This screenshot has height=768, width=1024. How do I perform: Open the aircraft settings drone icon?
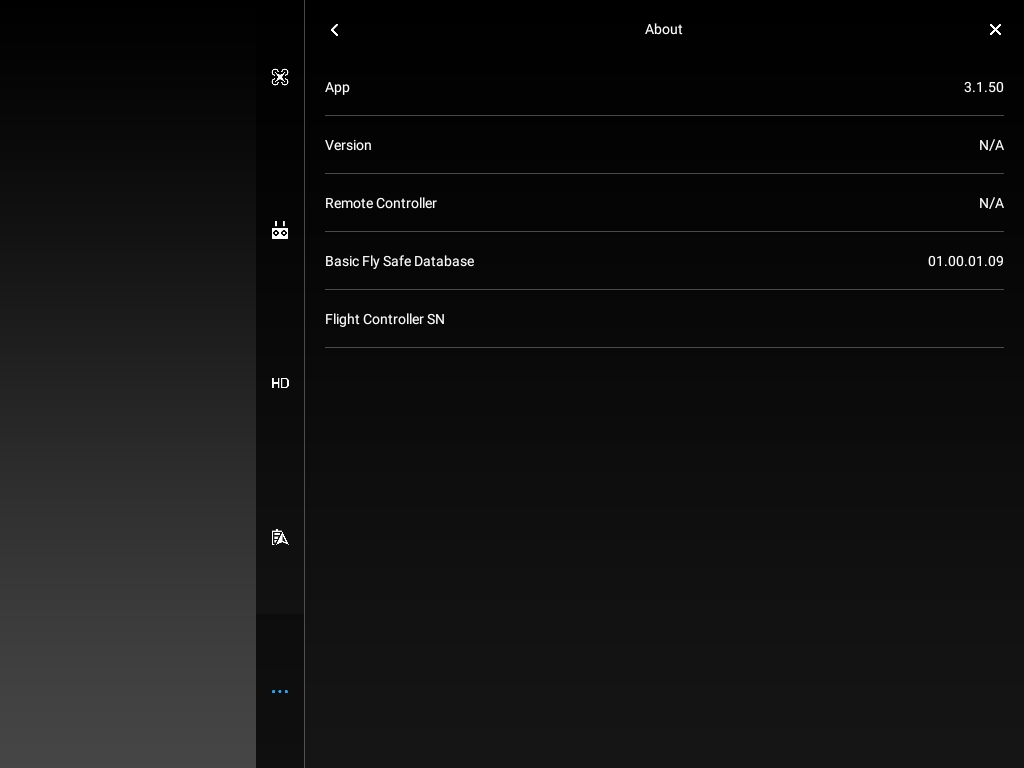280,77
